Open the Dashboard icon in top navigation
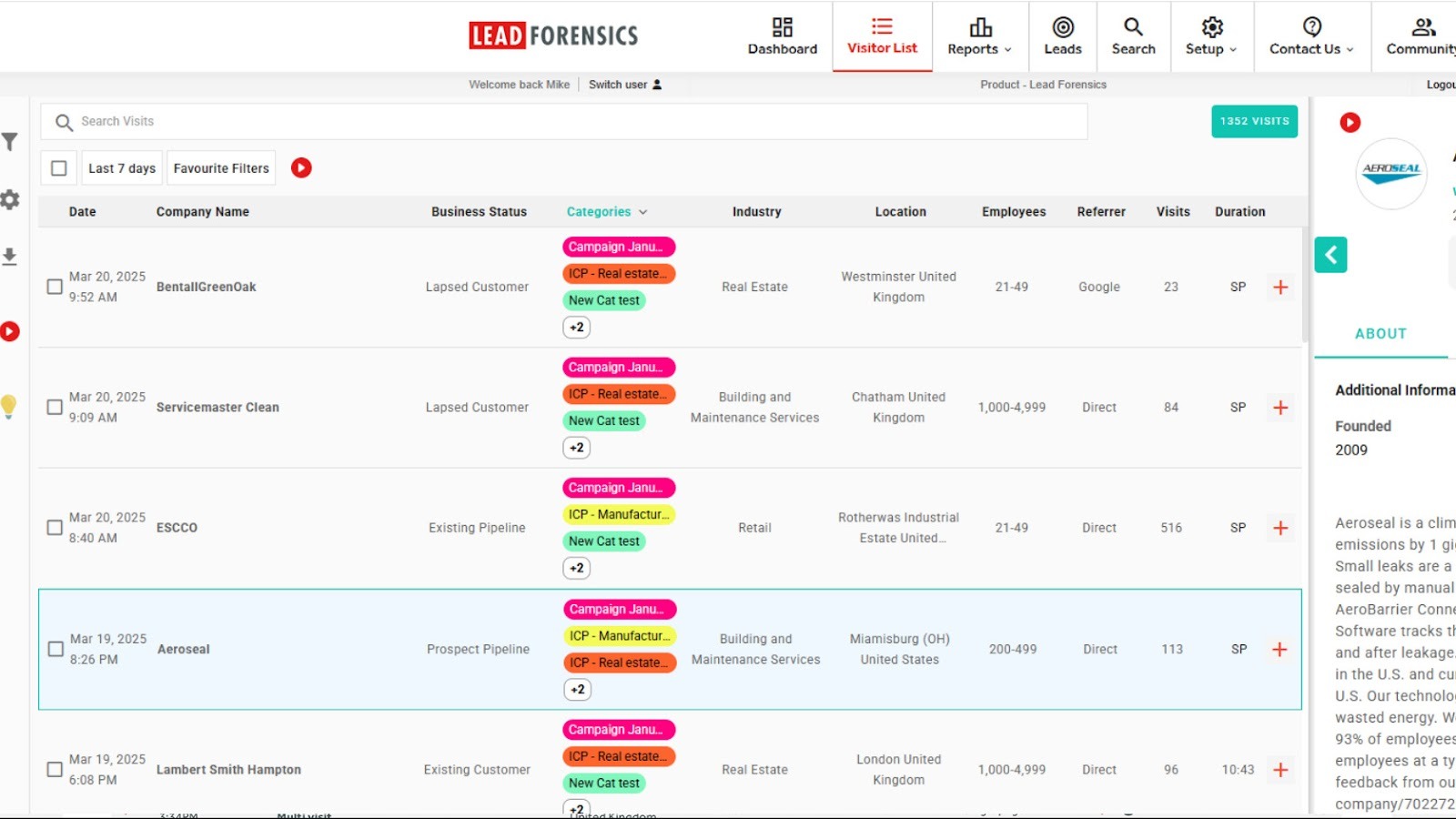Screen dimensions: 1456x819 pyautogui.click(x=783, y=27)
